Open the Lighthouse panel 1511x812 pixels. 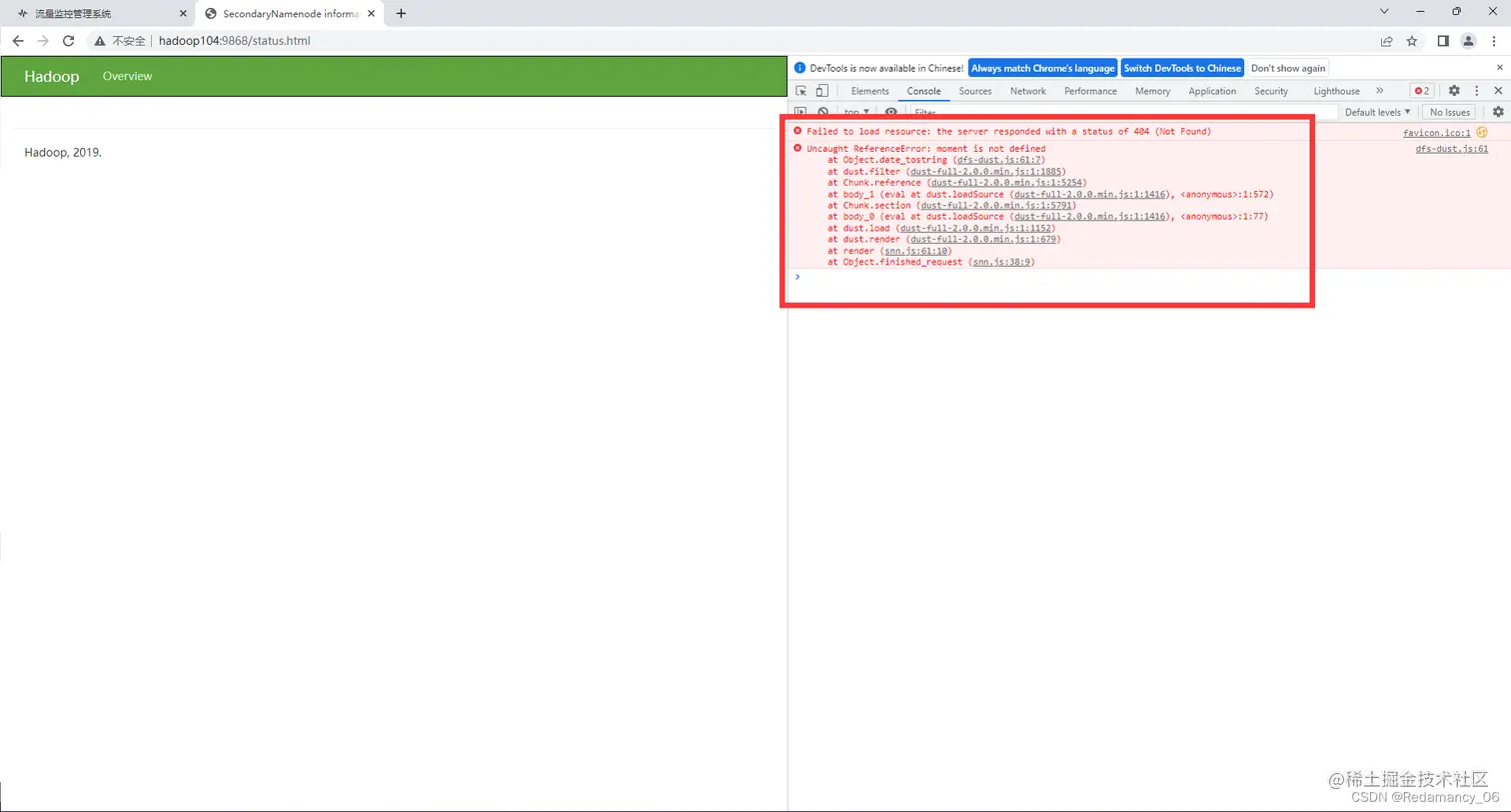[1336, 91]
